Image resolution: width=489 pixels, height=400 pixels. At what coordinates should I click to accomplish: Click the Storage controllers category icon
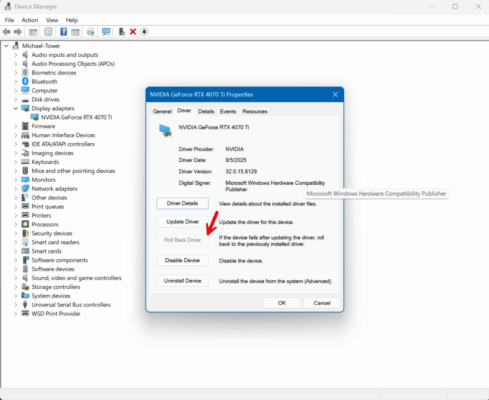pyautogui.click(x=25, y=287)
